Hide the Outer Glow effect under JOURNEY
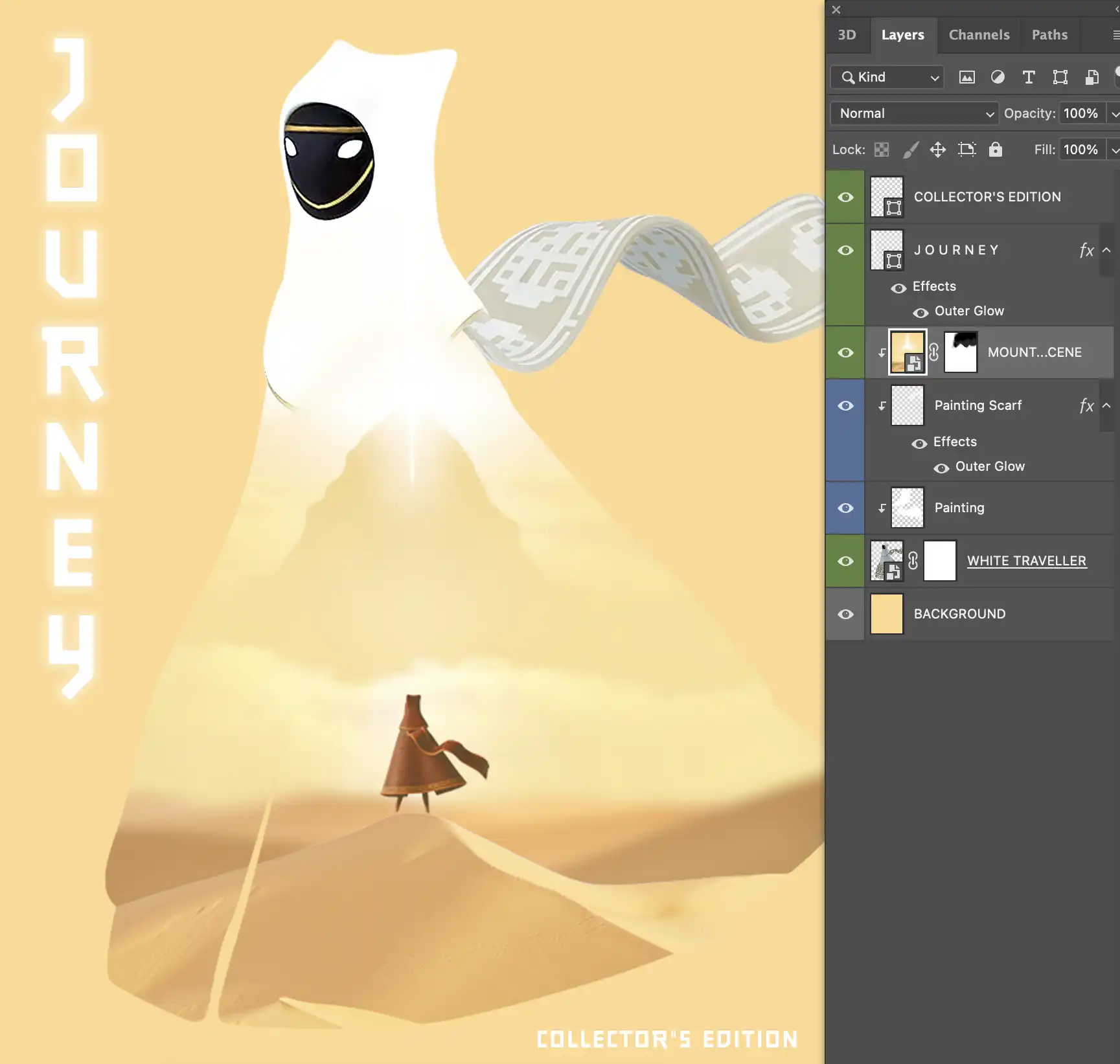 (920, 313)
